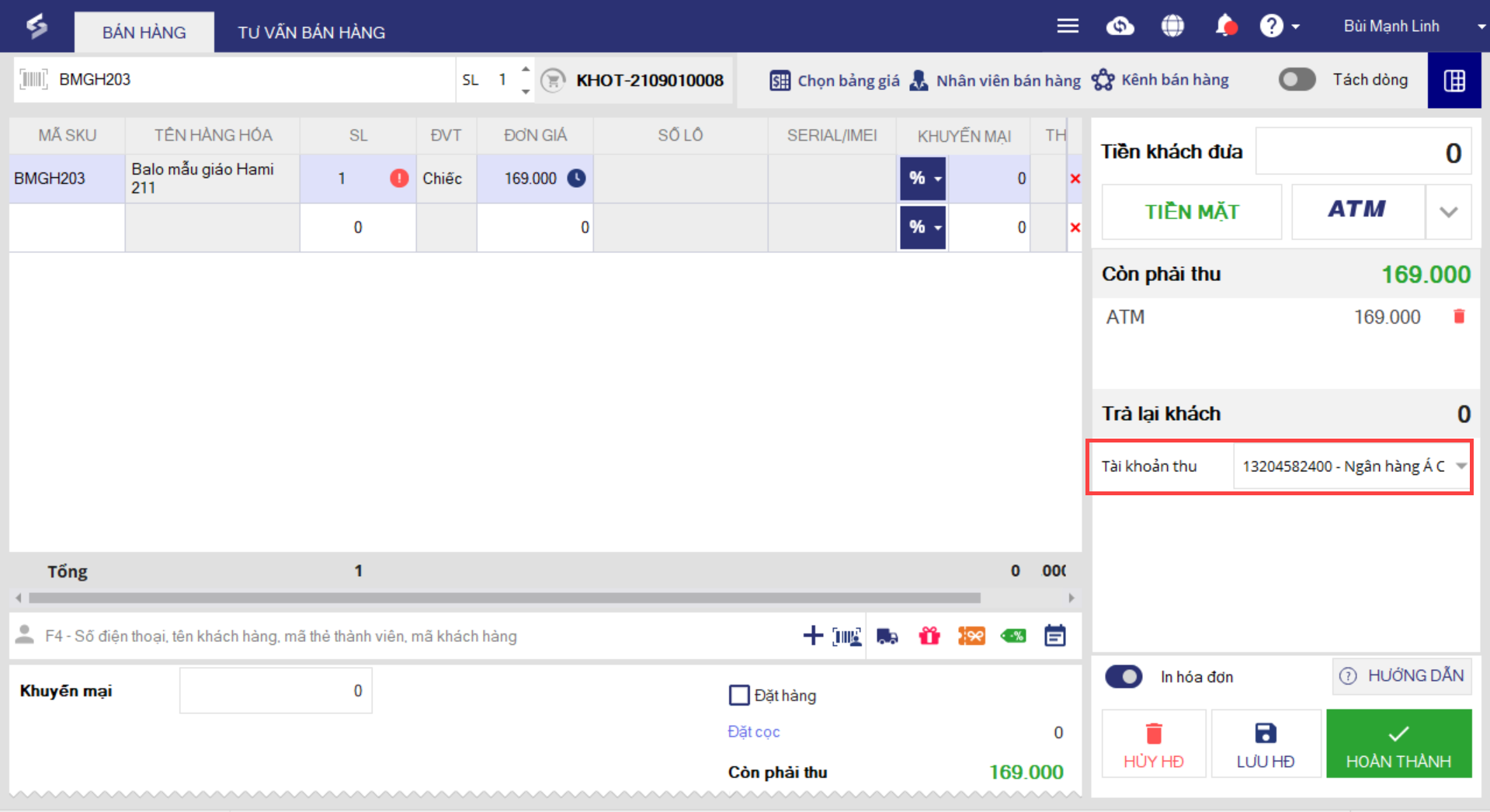The width and height of the screenshot is (1490, 812).
Task: Add customer with the plus icon
Action: pyautogui.click(x=813, y=636)
